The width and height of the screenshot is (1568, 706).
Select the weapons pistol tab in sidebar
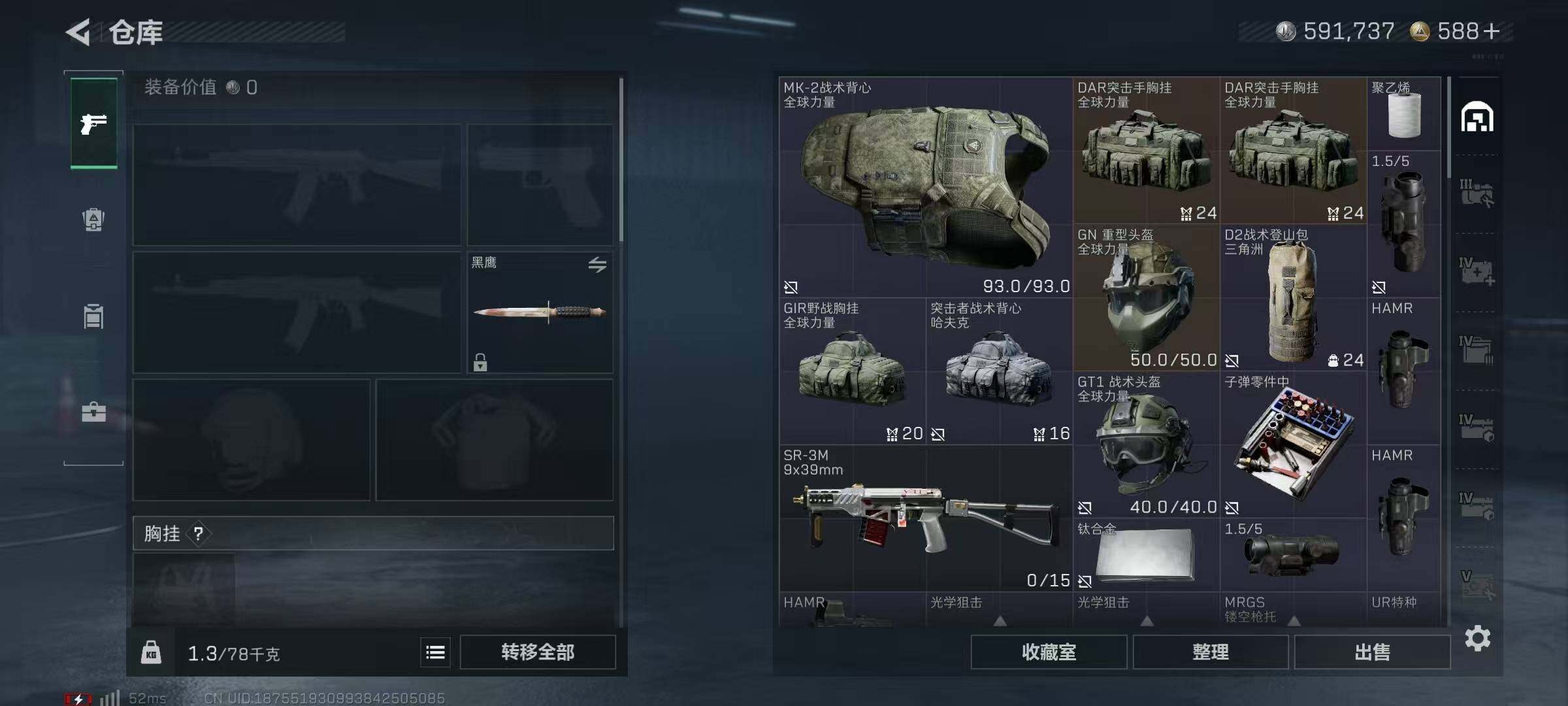(x=94, y=123)
